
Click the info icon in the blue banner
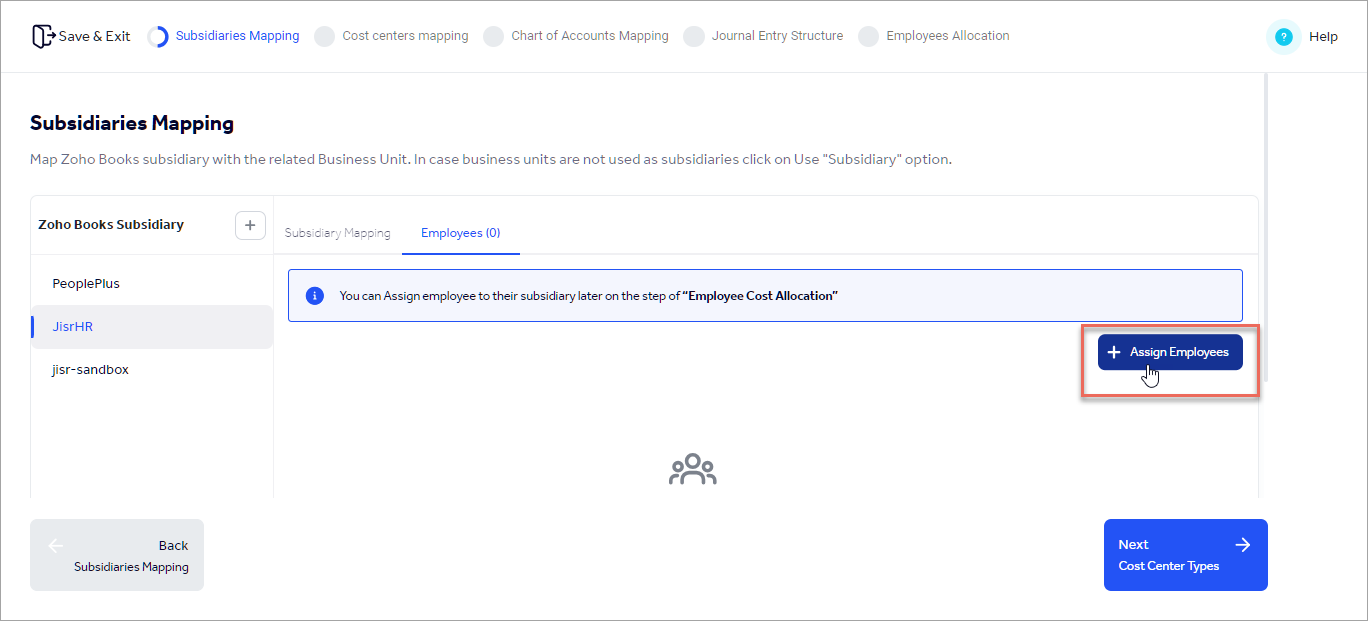point(315,296)
